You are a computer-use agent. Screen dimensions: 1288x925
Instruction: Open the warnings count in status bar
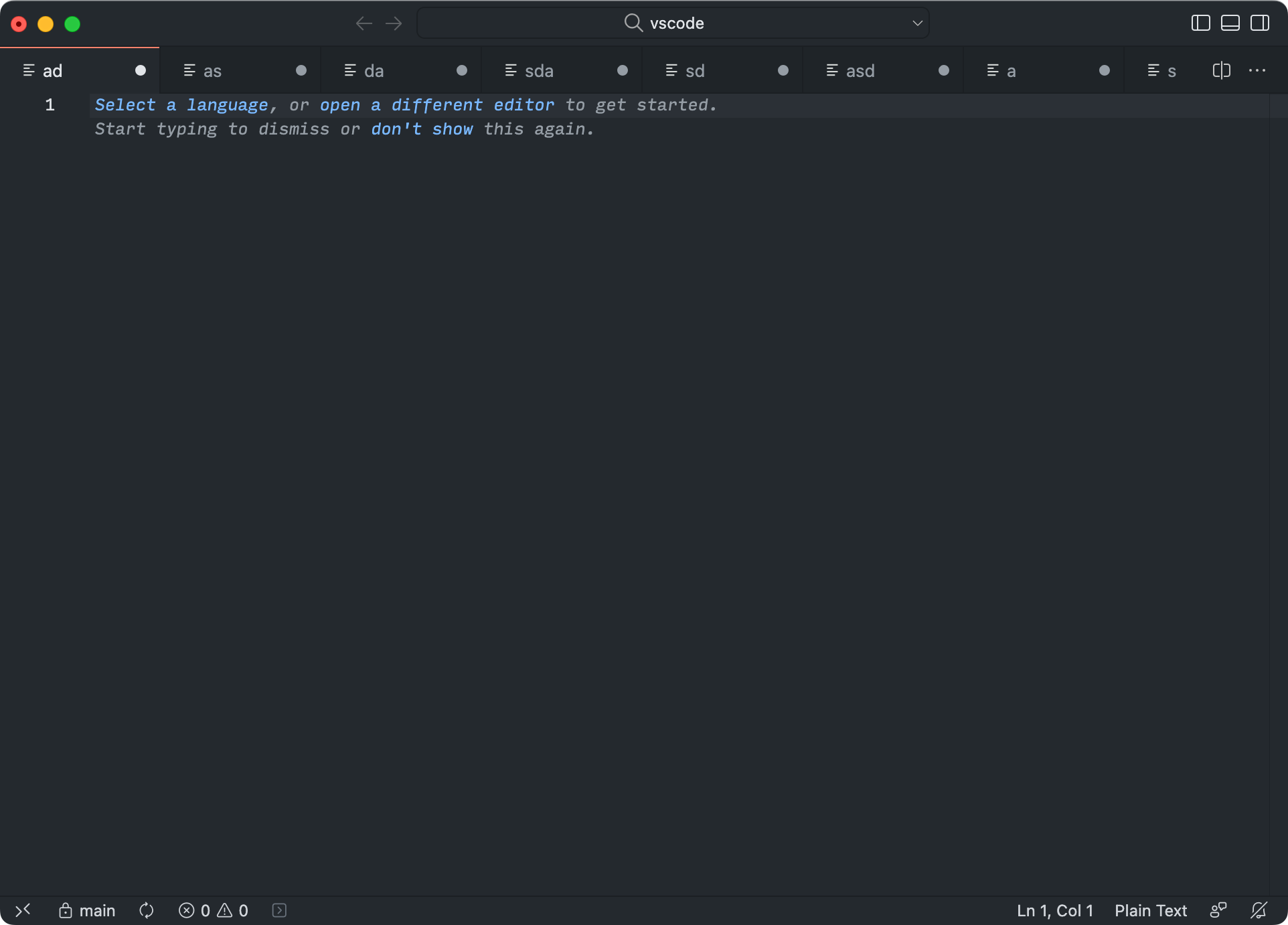(x=232, y=910)
